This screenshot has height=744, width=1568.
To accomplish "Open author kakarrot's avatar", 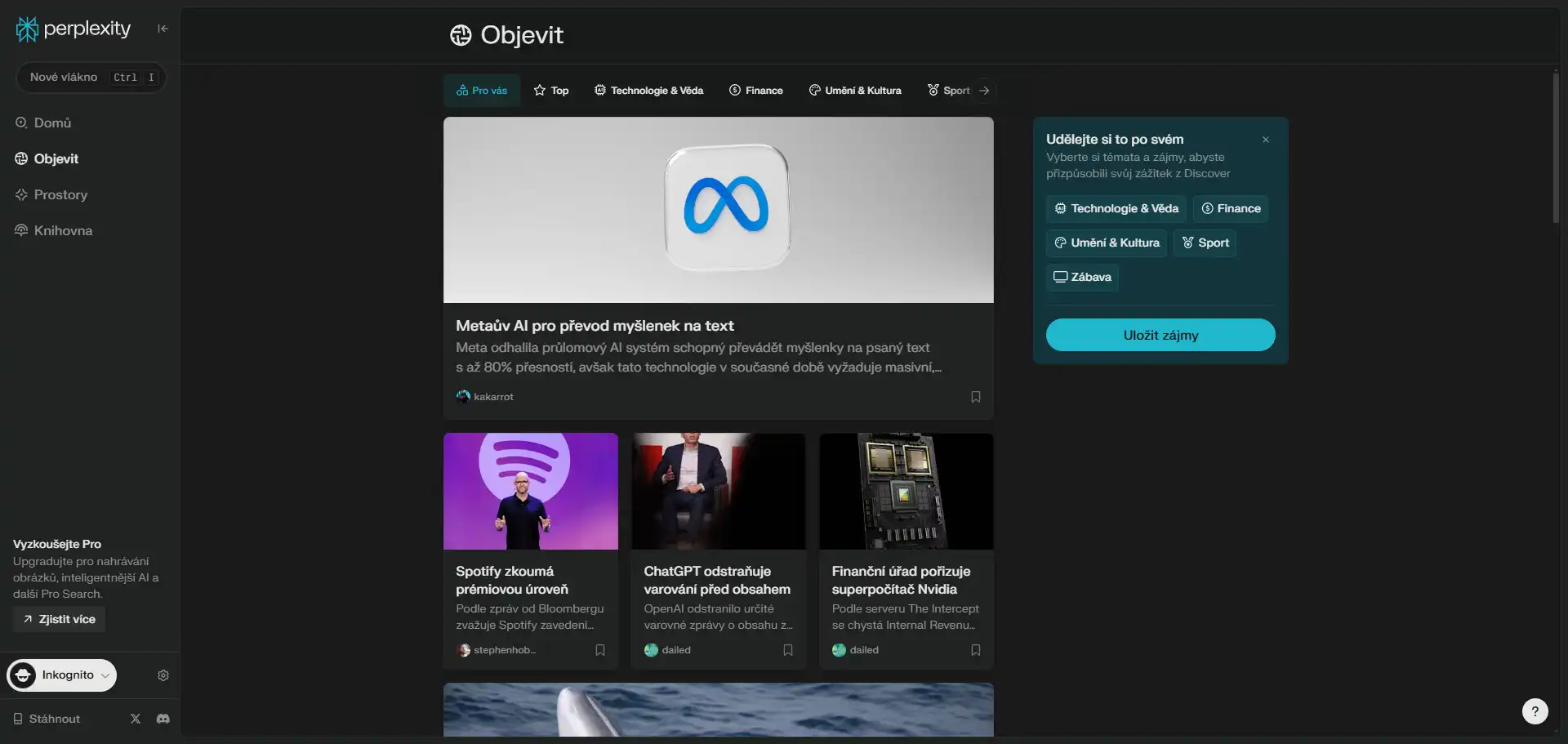I will coord(463,397).
